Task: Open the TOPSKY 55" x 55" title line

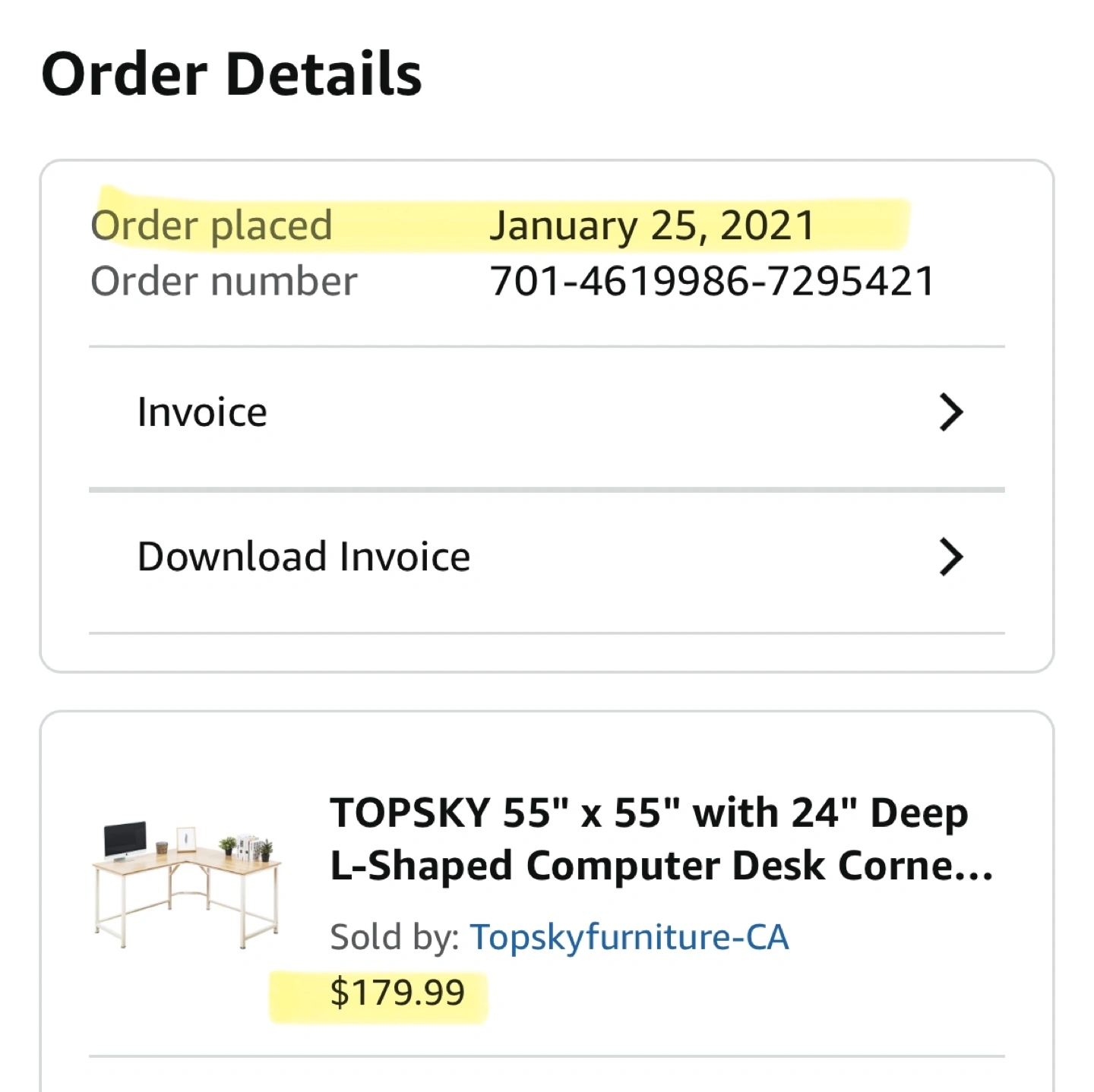Action: coord(649,813)
